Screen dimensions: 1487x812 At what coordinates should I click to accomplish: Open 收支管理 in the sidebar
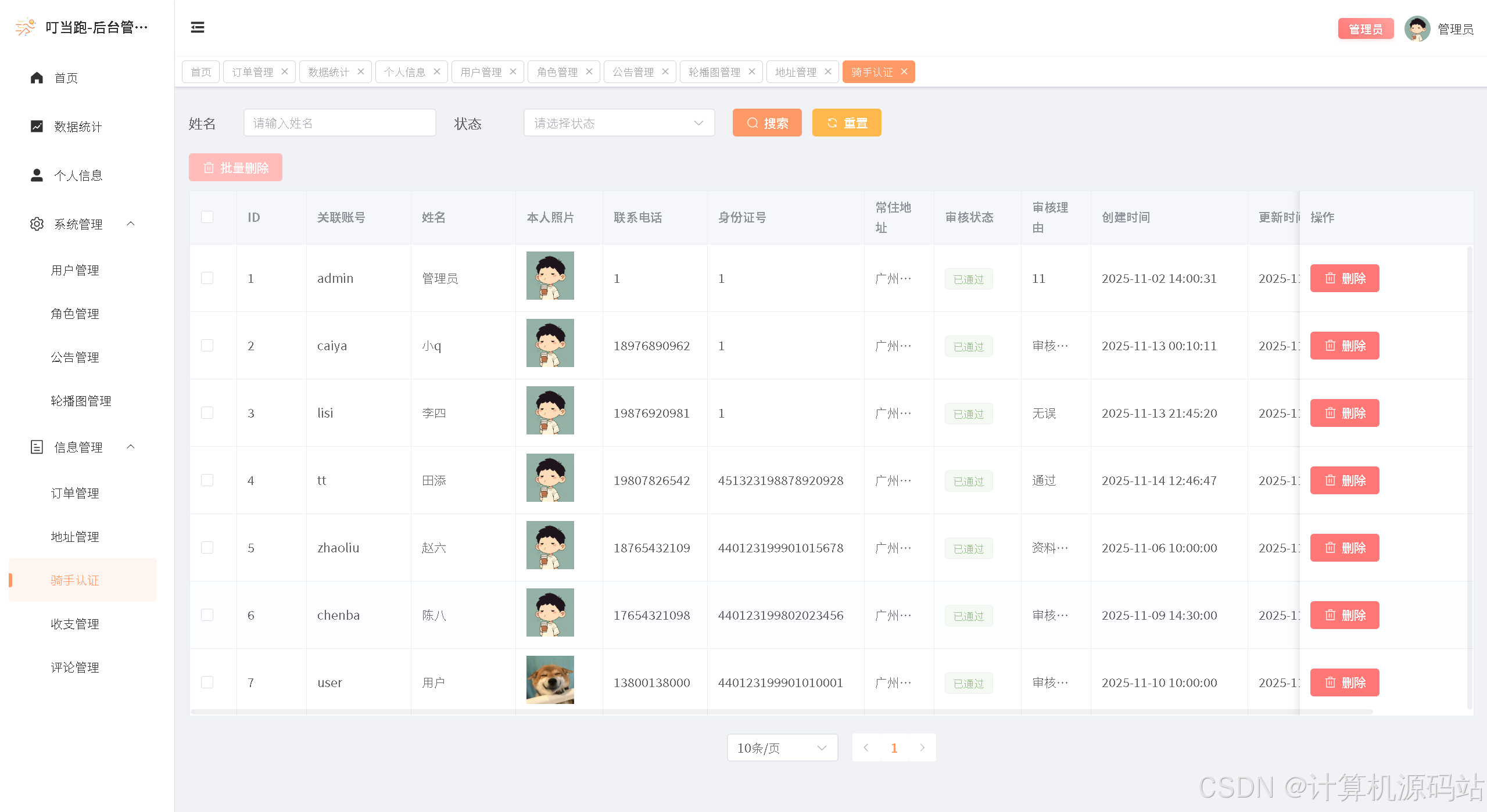pos(75,624)
